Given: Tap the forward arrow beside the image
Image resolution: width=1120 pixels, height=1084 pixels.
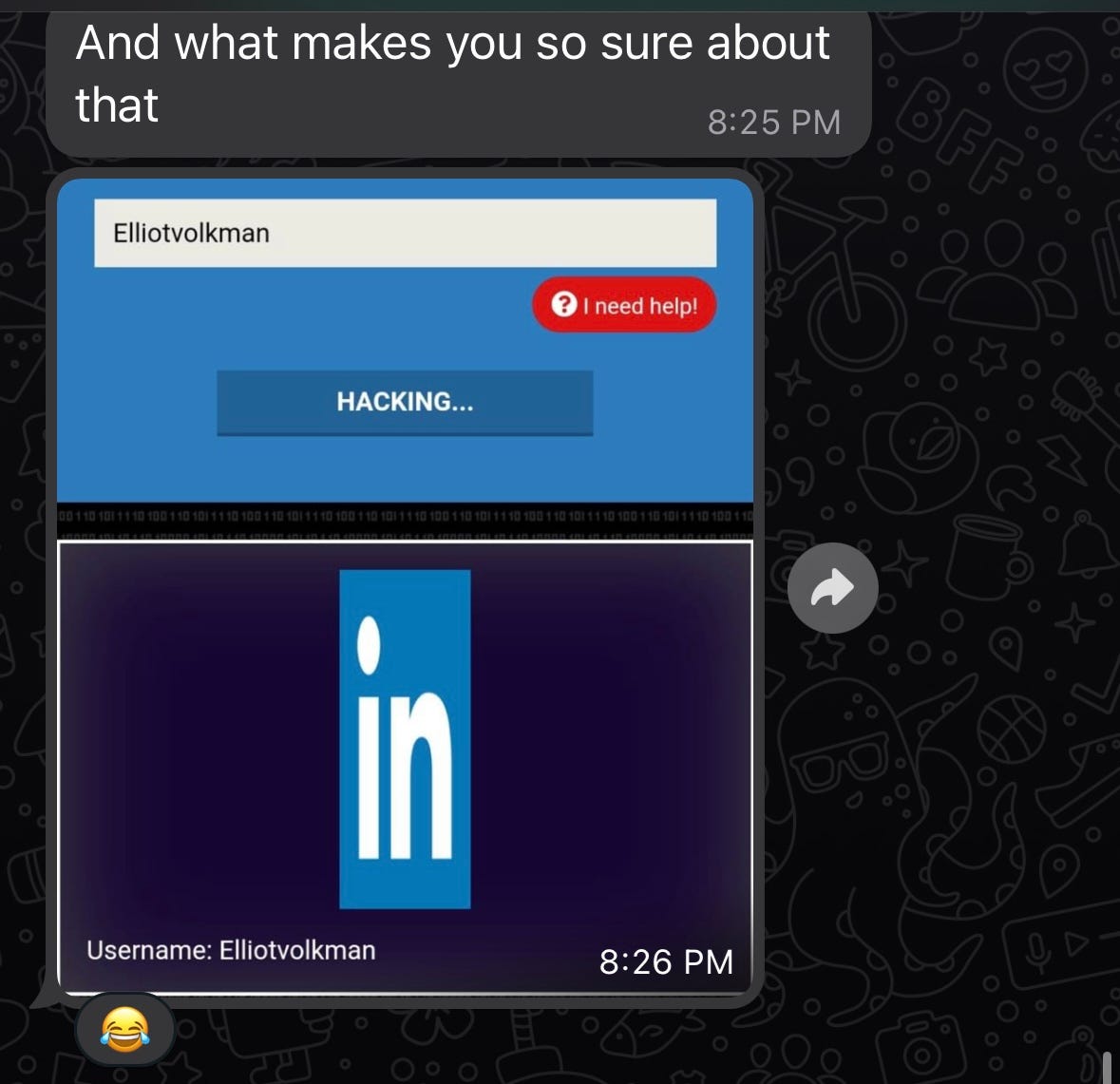Looking at the screenshot, I should (833, 588).
